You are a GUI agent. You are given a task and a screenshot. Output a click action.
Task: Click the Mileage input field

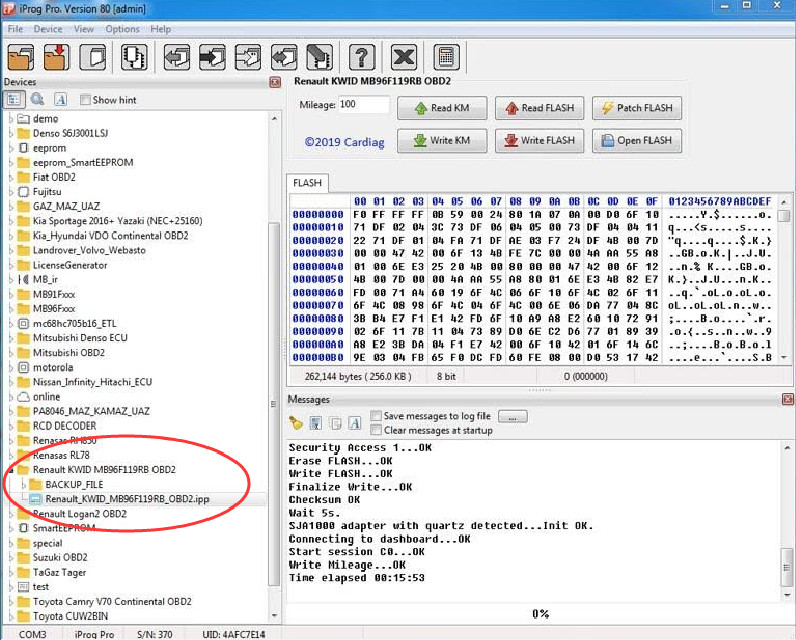(363, 105)
